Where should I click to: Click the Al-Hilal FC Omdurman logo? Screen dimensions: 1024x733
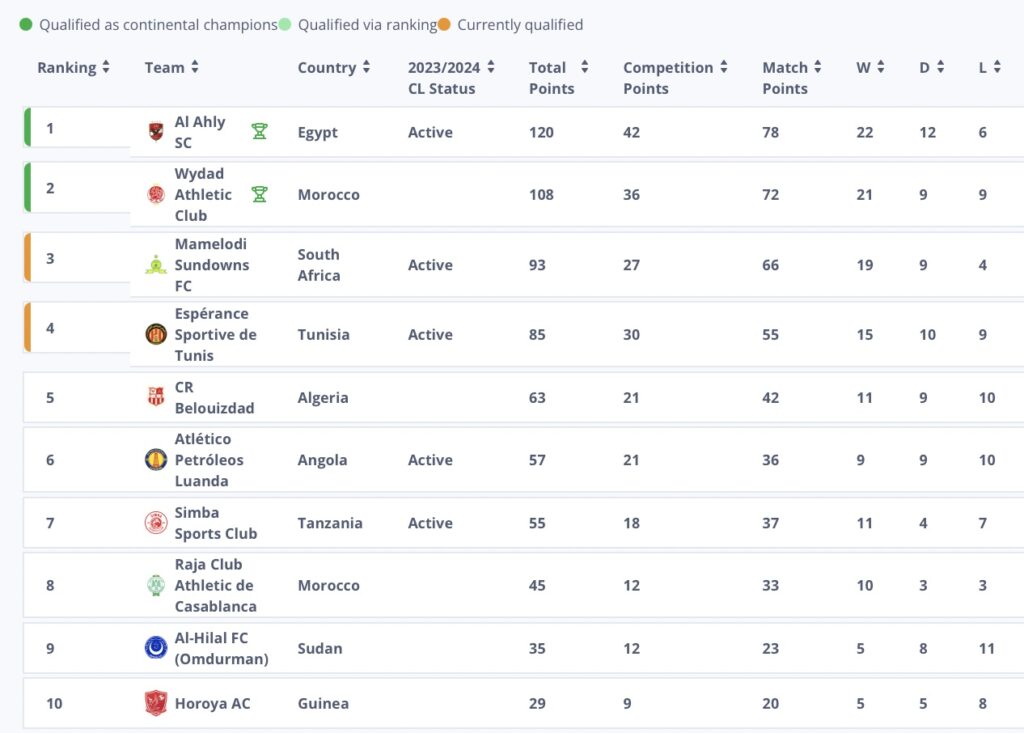tap(156, 648)
